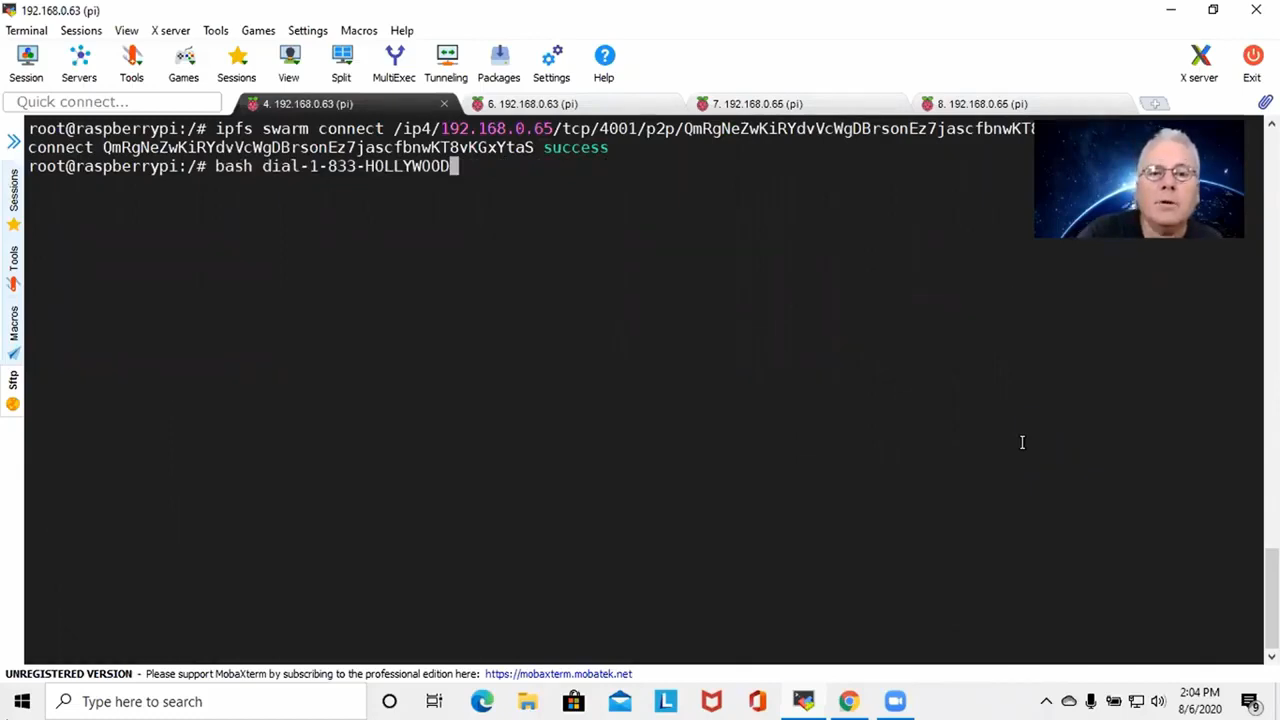The image size is (1280, 720).
Task: Open the Games menu in menu bar
Action: 258,30
